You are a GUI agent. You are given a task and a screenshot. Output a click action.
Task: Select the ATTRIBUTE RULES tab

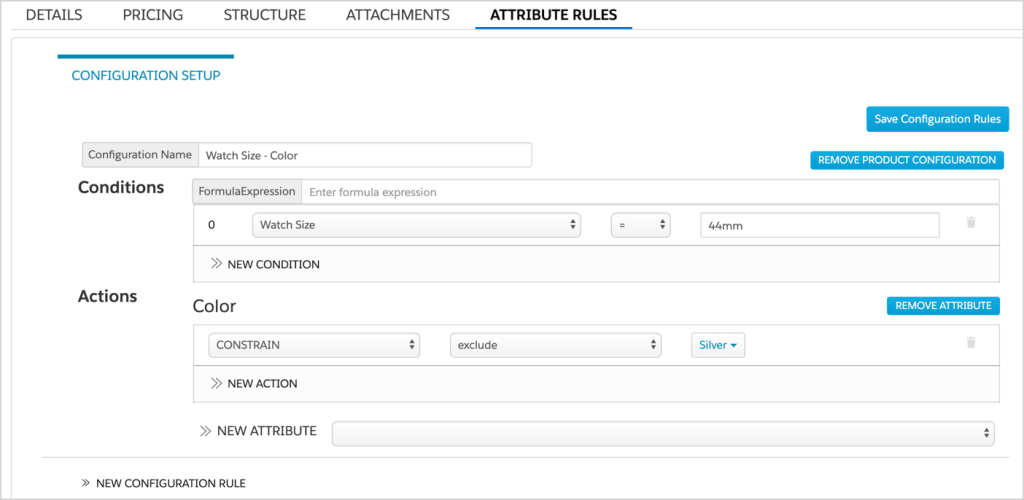click(x=553, y=15)
